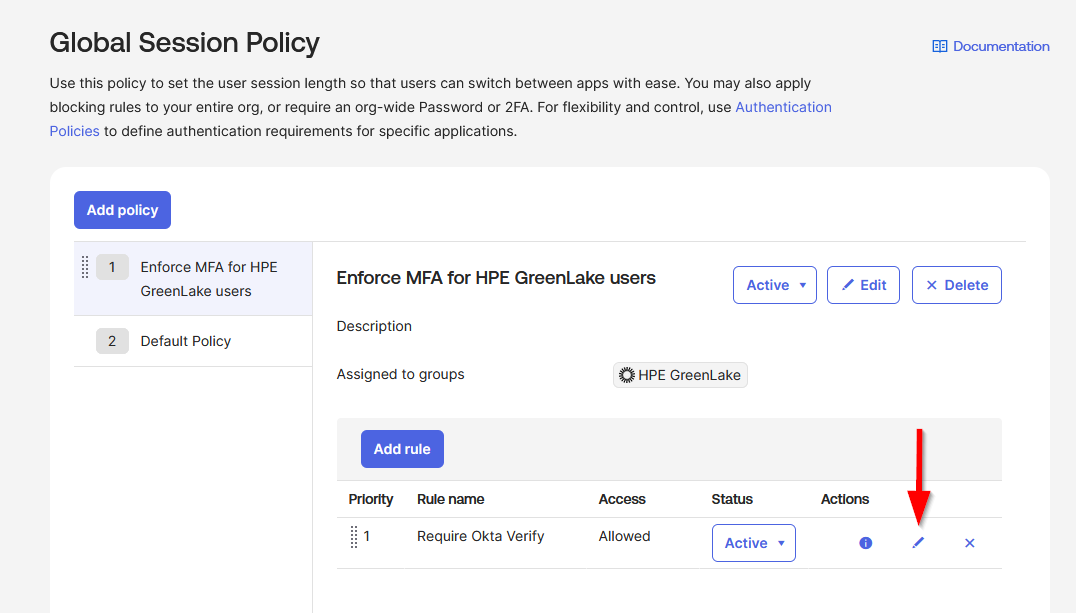Image resolution: width=1076 pixels, height=613 pixels.
Task: Select Enforce MFA for HPE GreenLake users policy
Action: 209,279
